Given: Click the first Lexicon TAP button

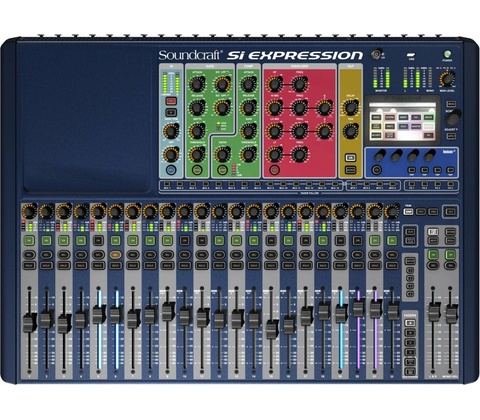Looking at the screenshot, I should point(412,170).
